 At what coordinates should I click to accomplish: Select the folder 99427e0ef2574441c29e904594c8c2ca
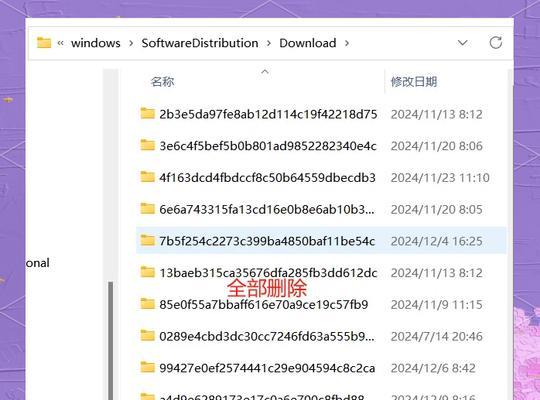pyautogui.click(x=321, y=368)
